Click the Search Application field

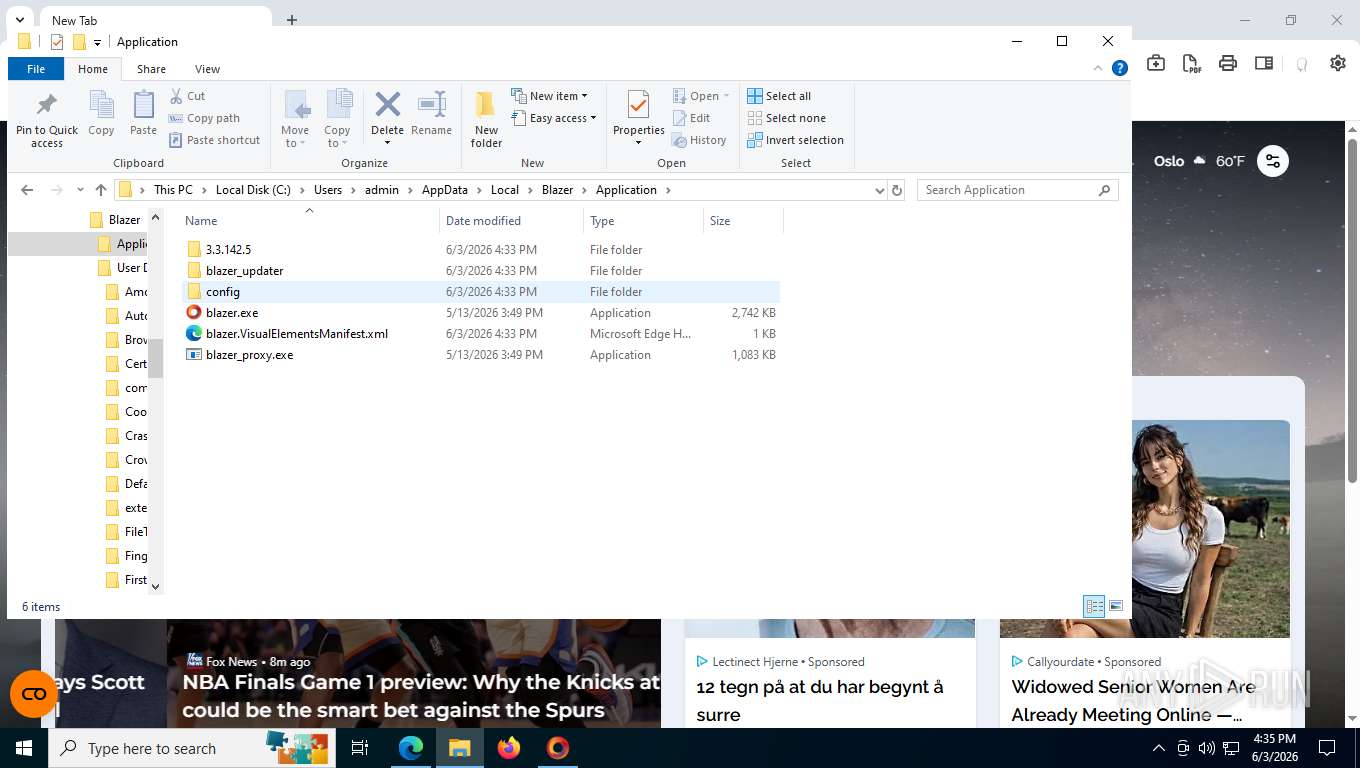coord(1017,190)
